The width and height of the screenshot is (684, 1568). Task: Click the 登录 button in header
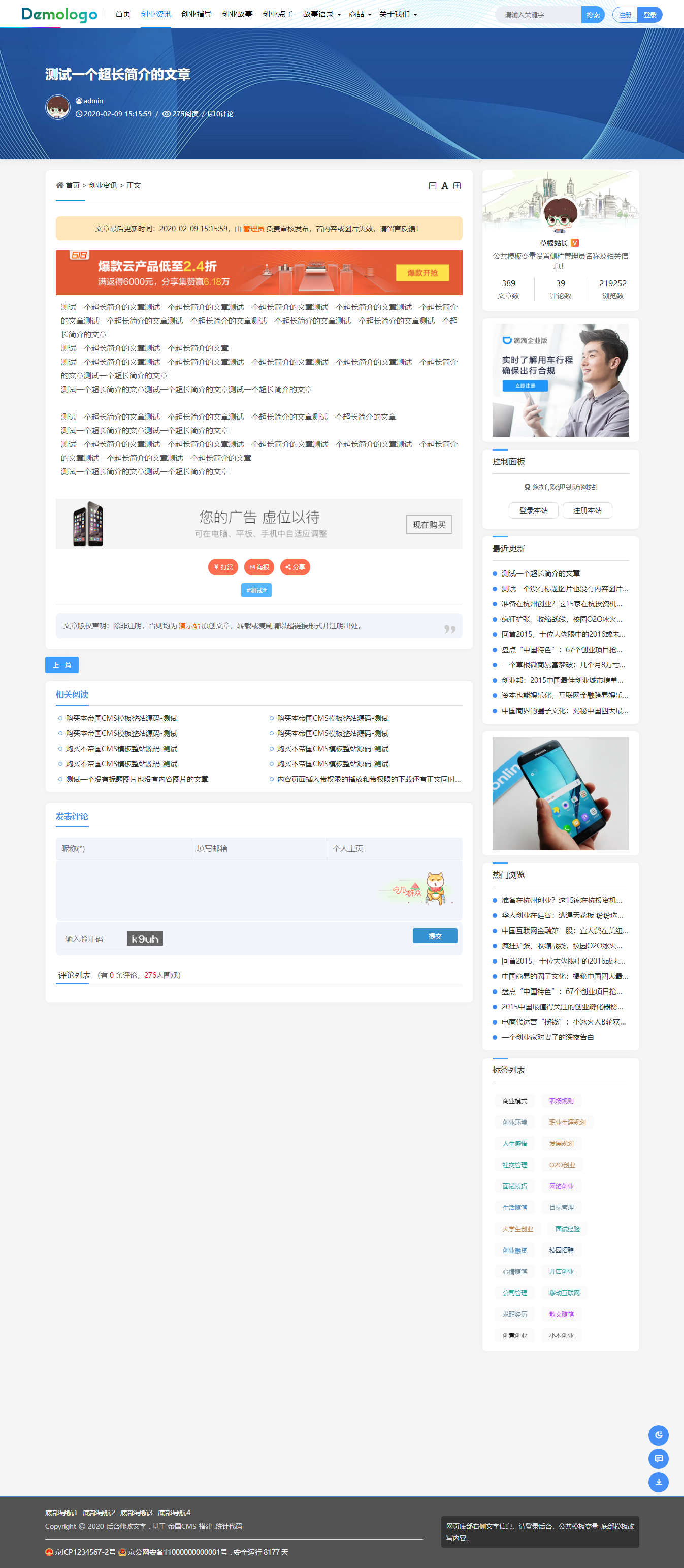(x=650, y=15)
